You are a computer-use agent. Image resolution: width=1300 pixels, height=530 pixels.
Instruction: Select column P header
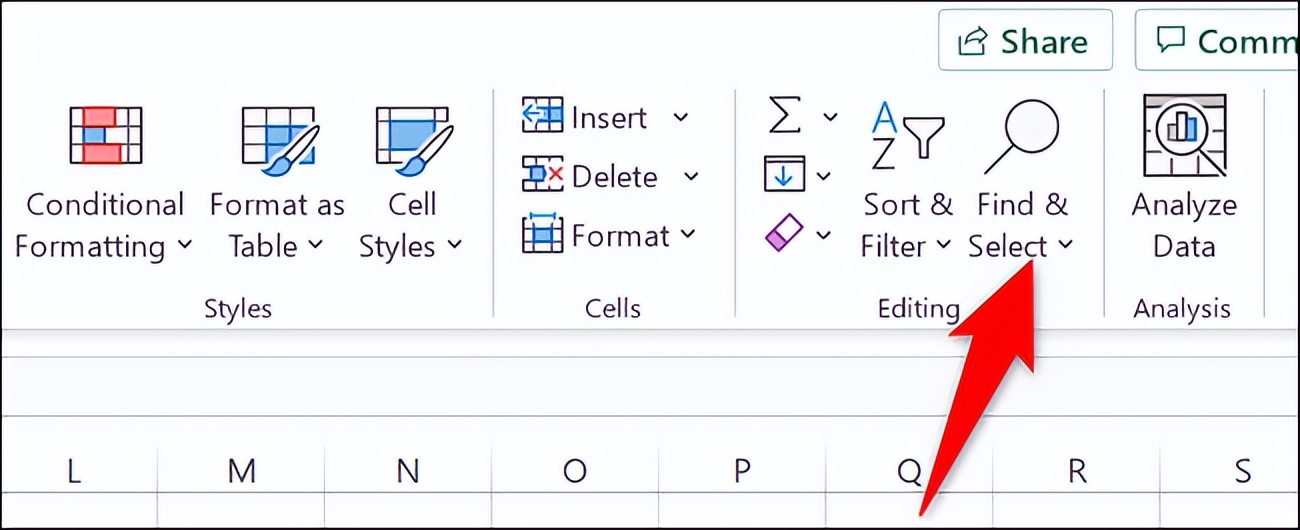[x=743, y=471]
